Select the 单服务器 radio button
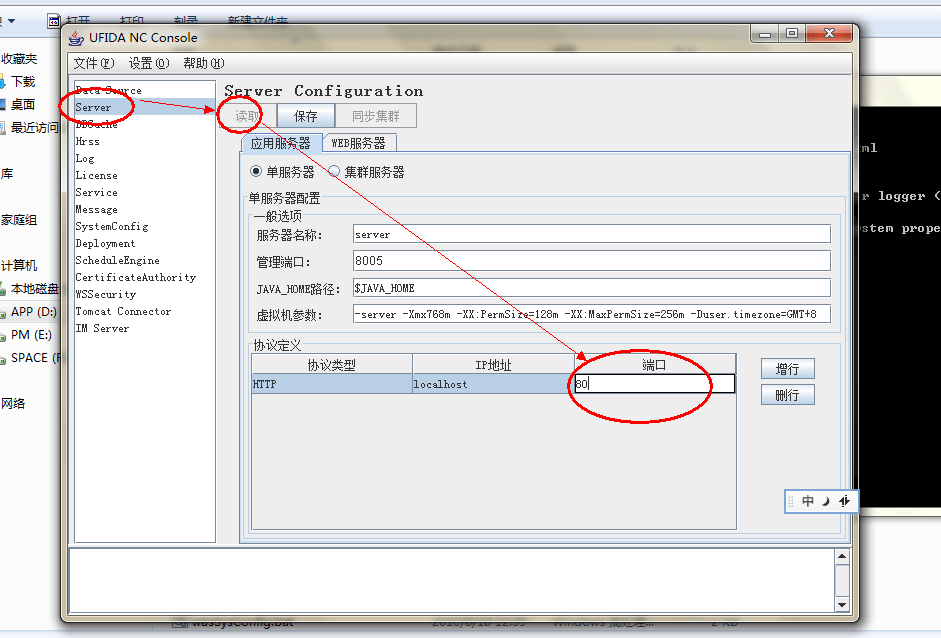 tap(256, 172)
